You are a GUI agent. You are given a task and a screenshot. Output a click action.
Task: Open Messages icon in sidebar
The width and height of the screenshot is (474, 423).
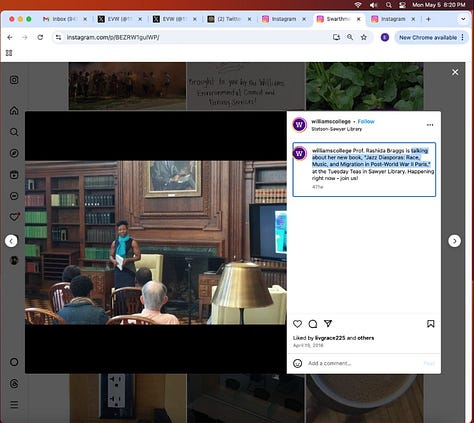(x=14, y=196)
